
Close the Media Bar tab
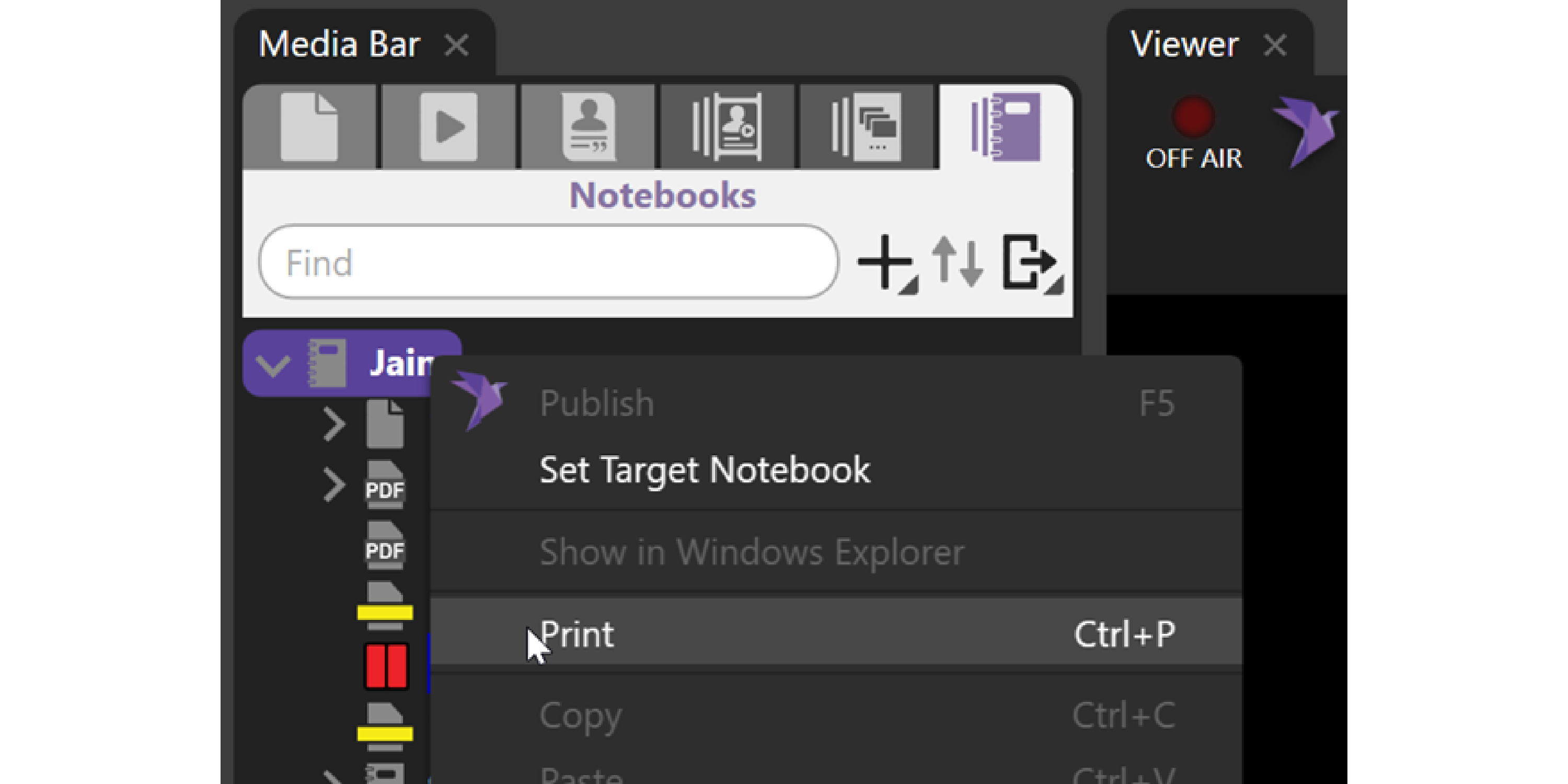click(456, 45)
